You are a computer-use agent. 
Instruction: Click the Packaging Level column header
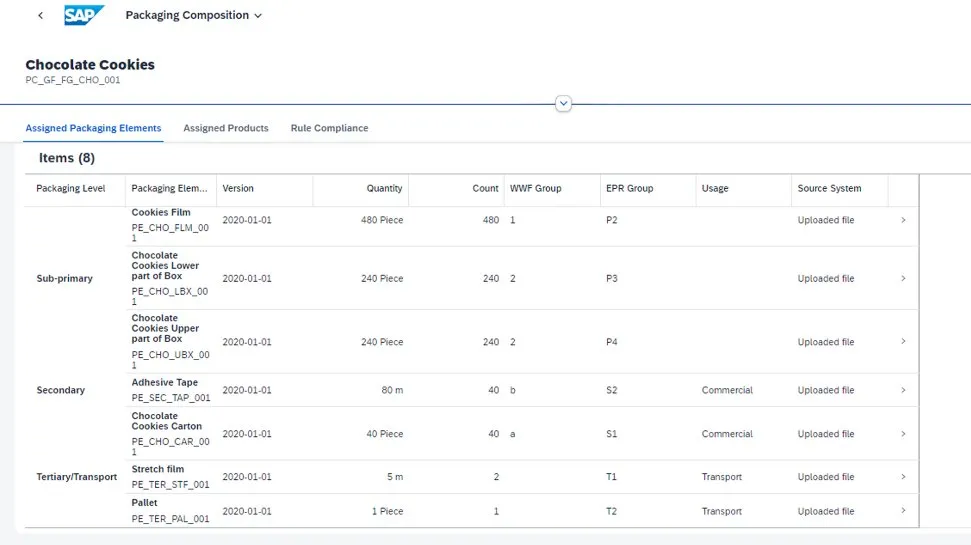click(x=71, y=188)
